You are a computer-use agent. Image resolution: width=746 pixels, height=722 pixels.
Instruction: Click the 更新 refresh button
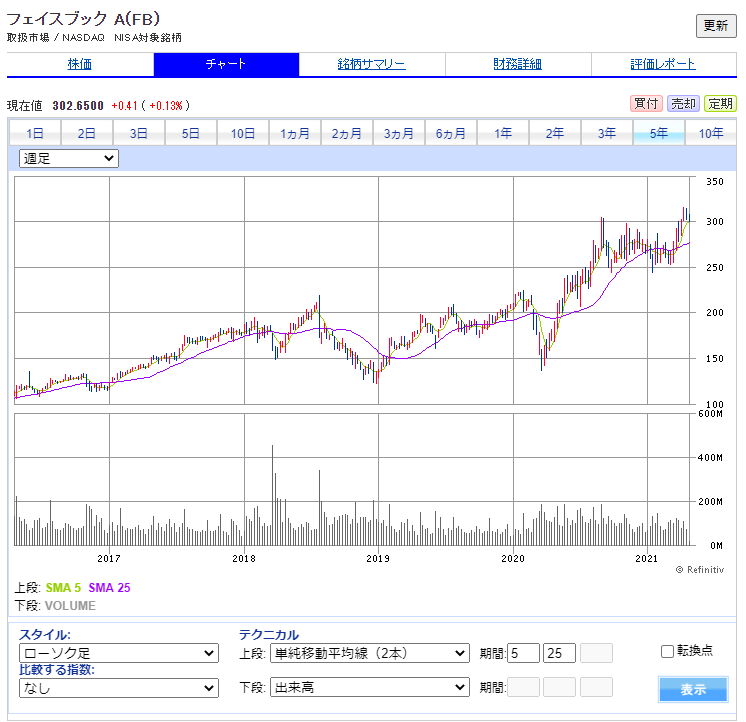pos(716,25)
